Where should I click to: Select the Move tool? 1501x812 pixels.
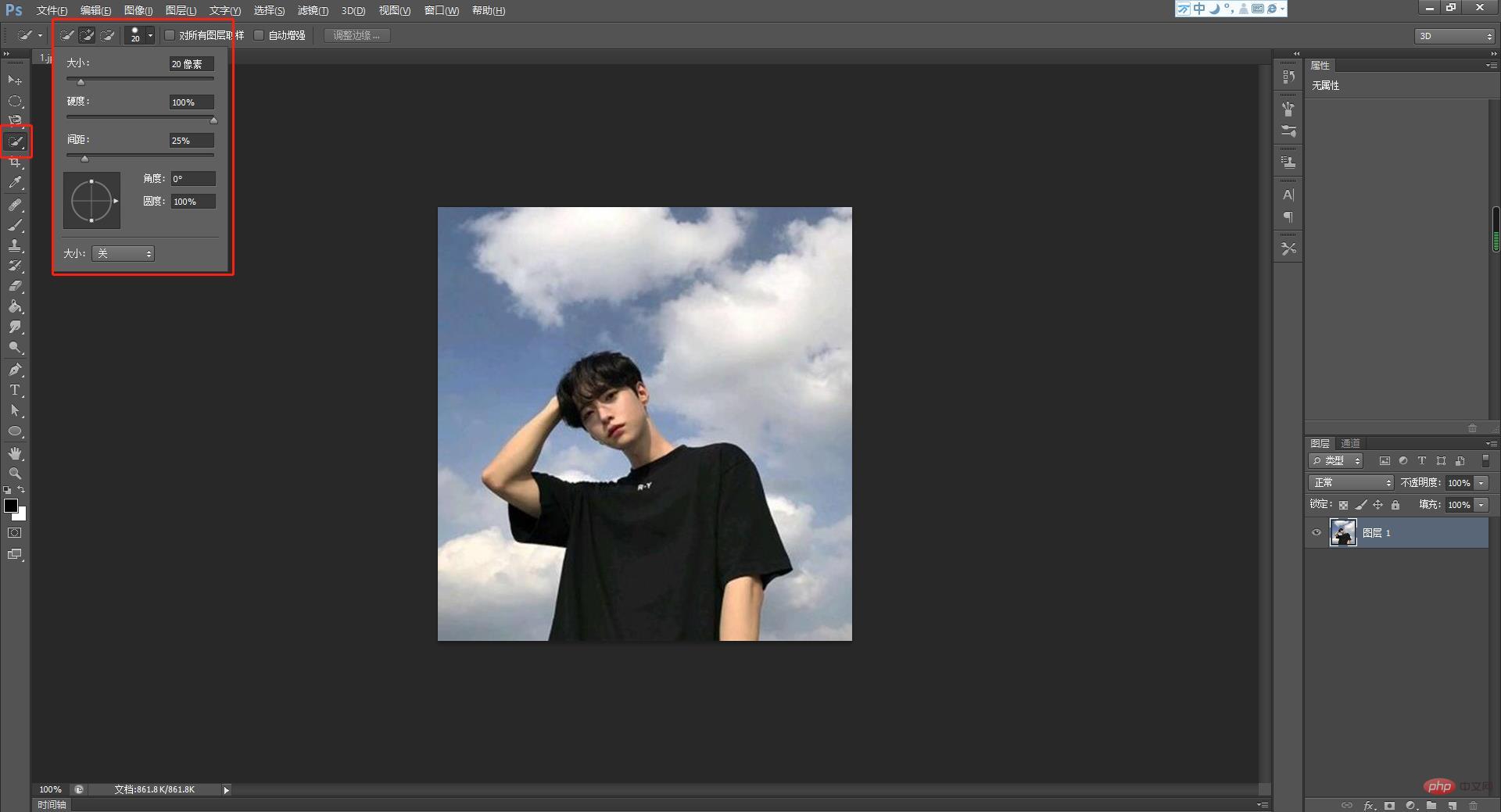point(15,80)
